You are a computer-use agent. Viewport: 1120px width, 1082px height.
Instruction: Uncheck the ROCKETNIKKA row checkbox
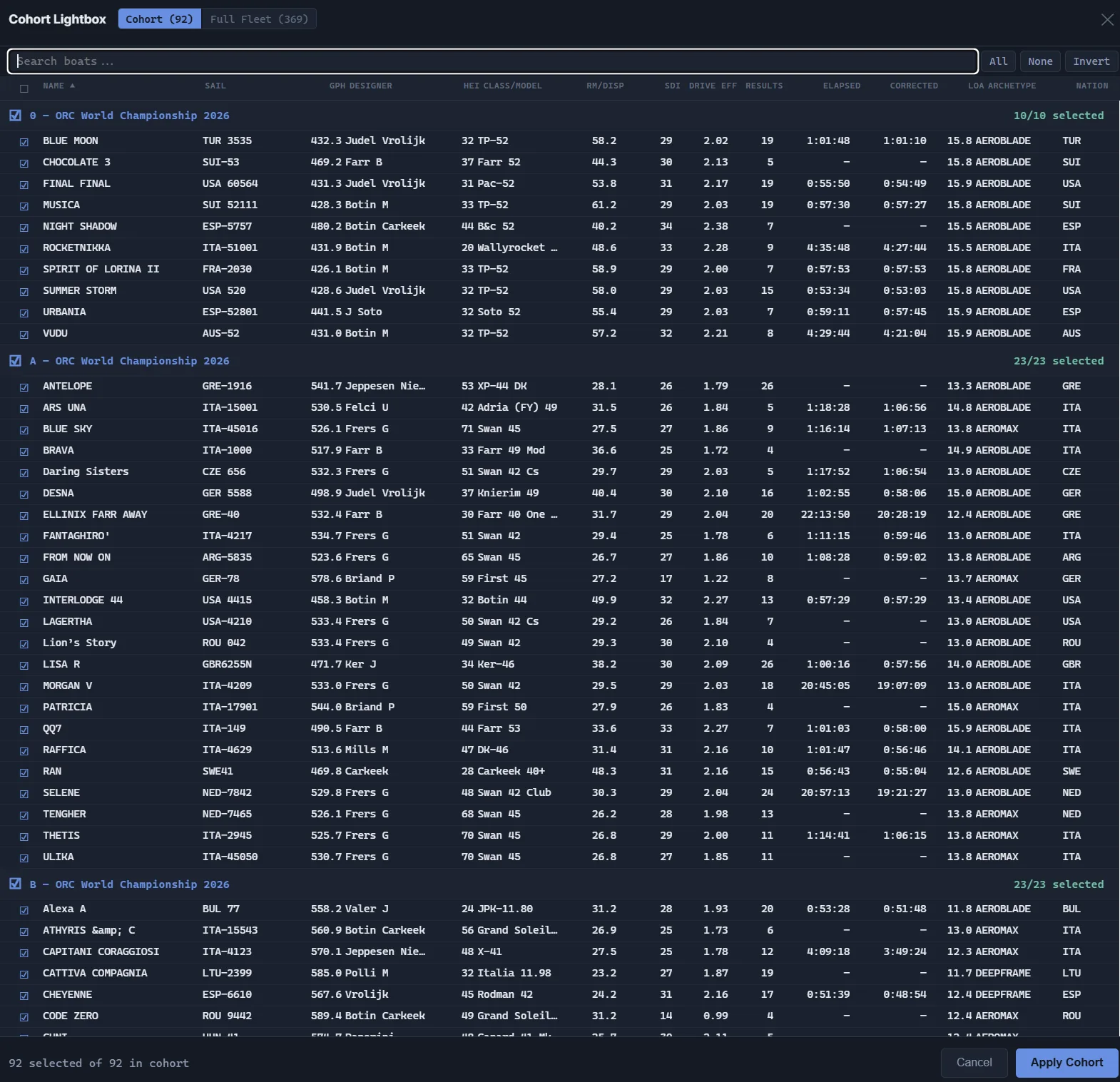point(24,249)
